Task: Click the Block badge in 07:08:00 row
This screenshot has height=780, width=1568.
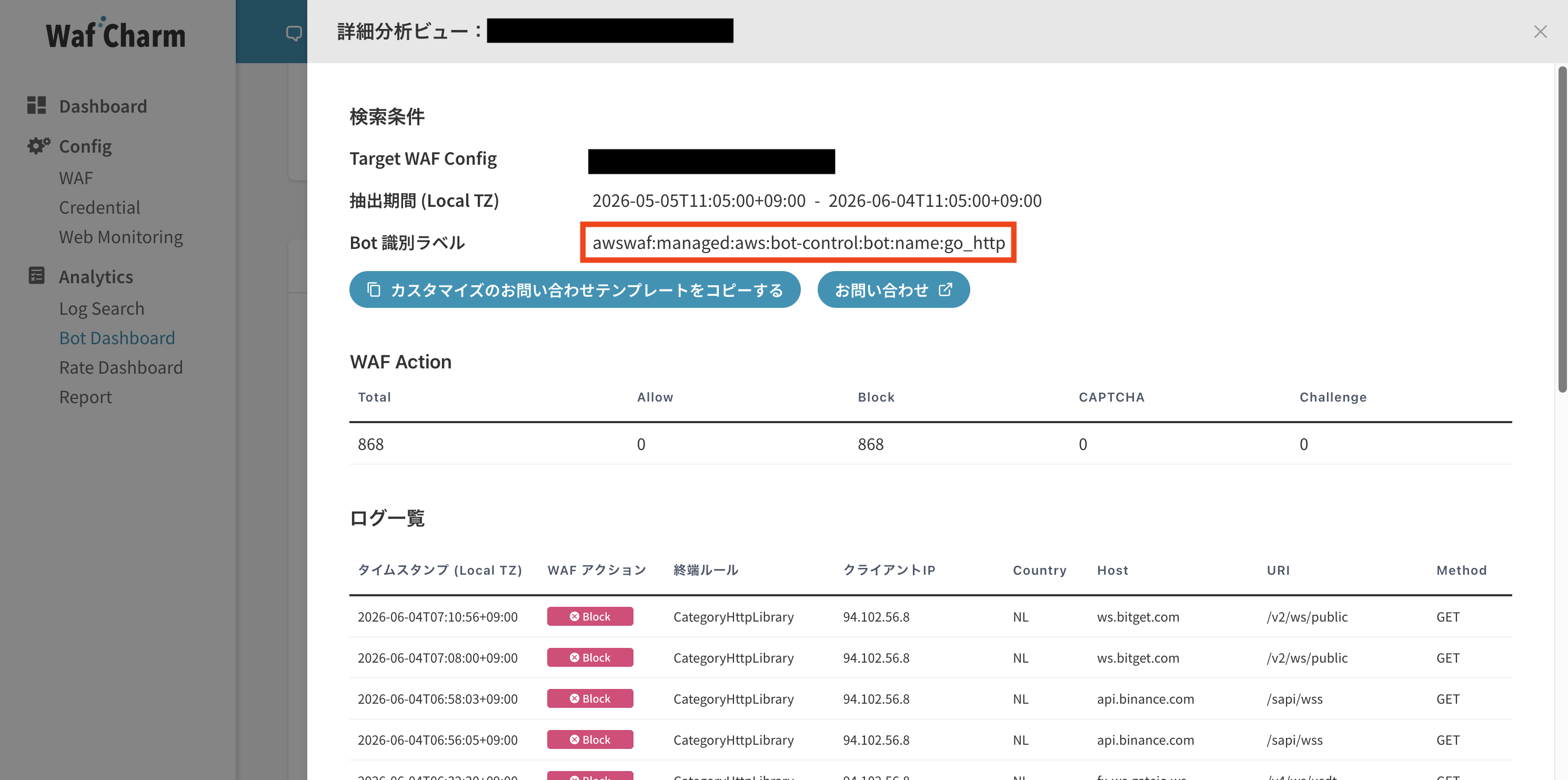Action: point(590,657)
